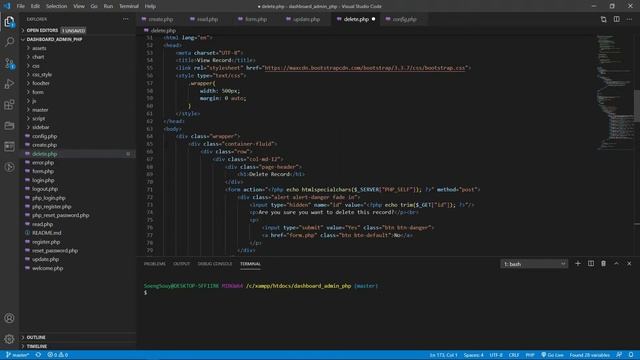Maximize the terminal panel with the chevron up icon
This screenshot has width=640, height=360.
coord(616,264)
